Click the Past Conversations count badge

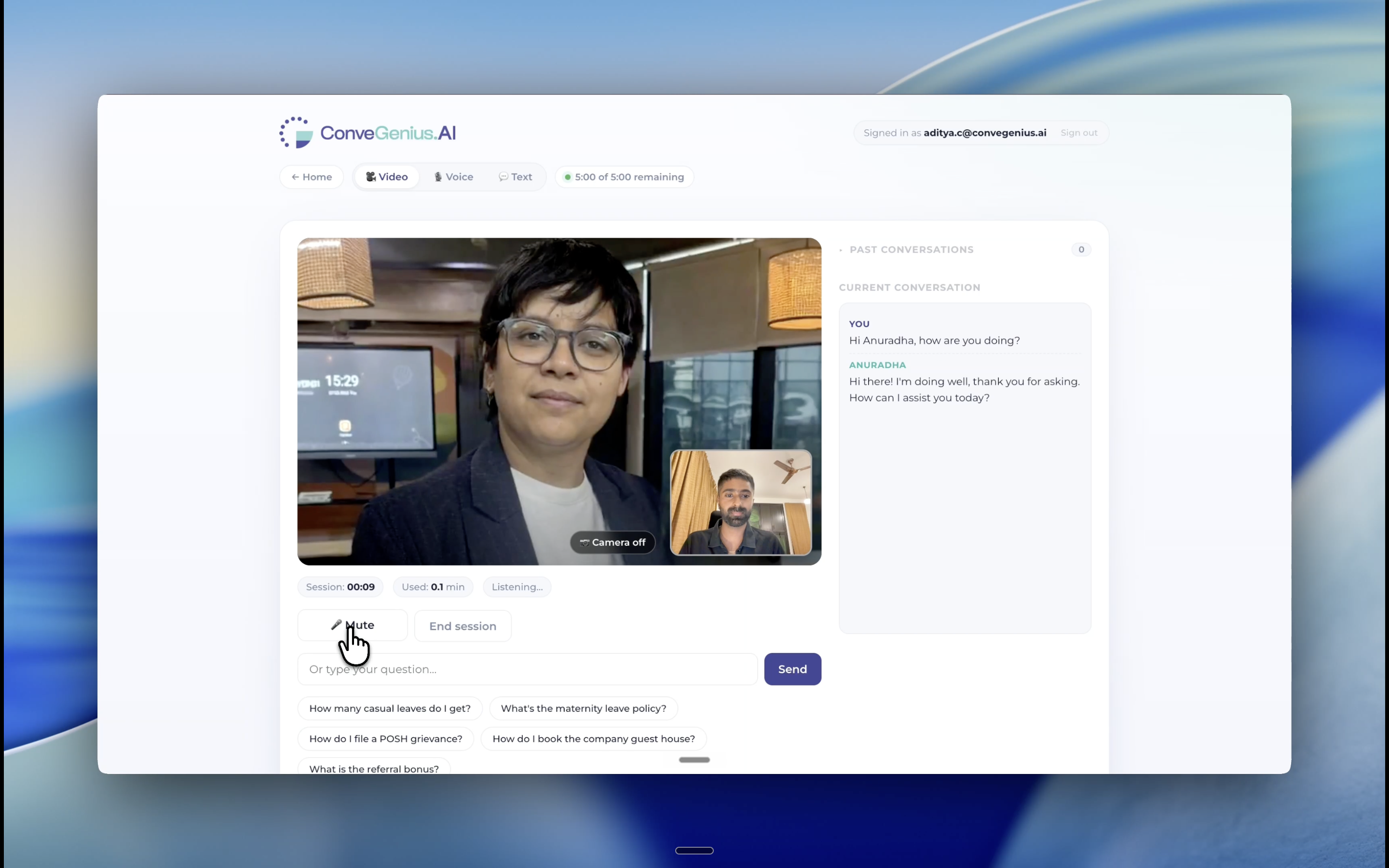tap(1081, 250)
